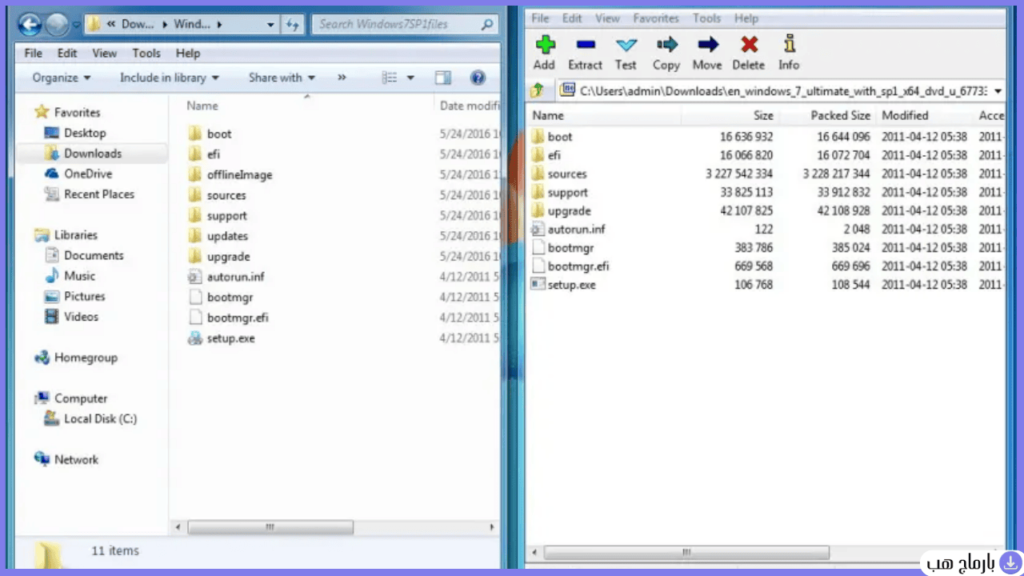Click the Copy icon in 7-Zip toolbar
This screenshot has width=1024, height=576.
(x=666, y=45)
